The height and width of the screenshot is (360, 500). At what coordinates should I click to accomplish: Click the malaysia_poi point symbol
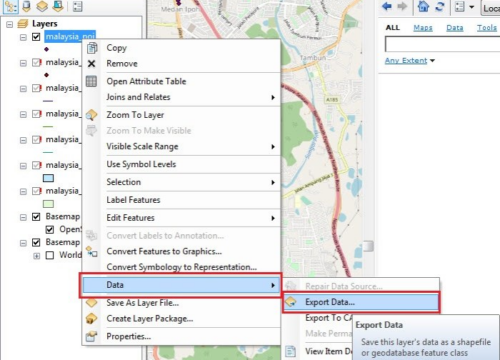pos(46,49)
